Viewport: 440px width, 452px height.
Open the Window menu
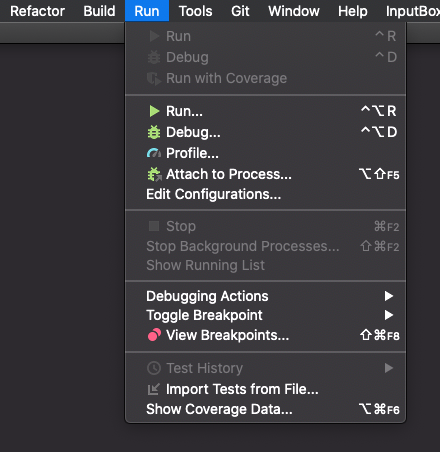[294, 11]
